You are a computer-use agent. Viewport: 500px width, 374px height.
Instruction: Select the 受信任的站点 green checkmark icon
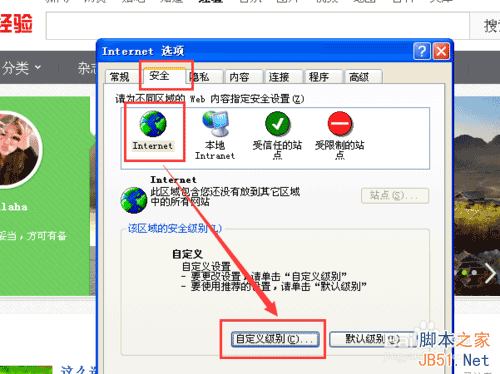click(277, 124)
